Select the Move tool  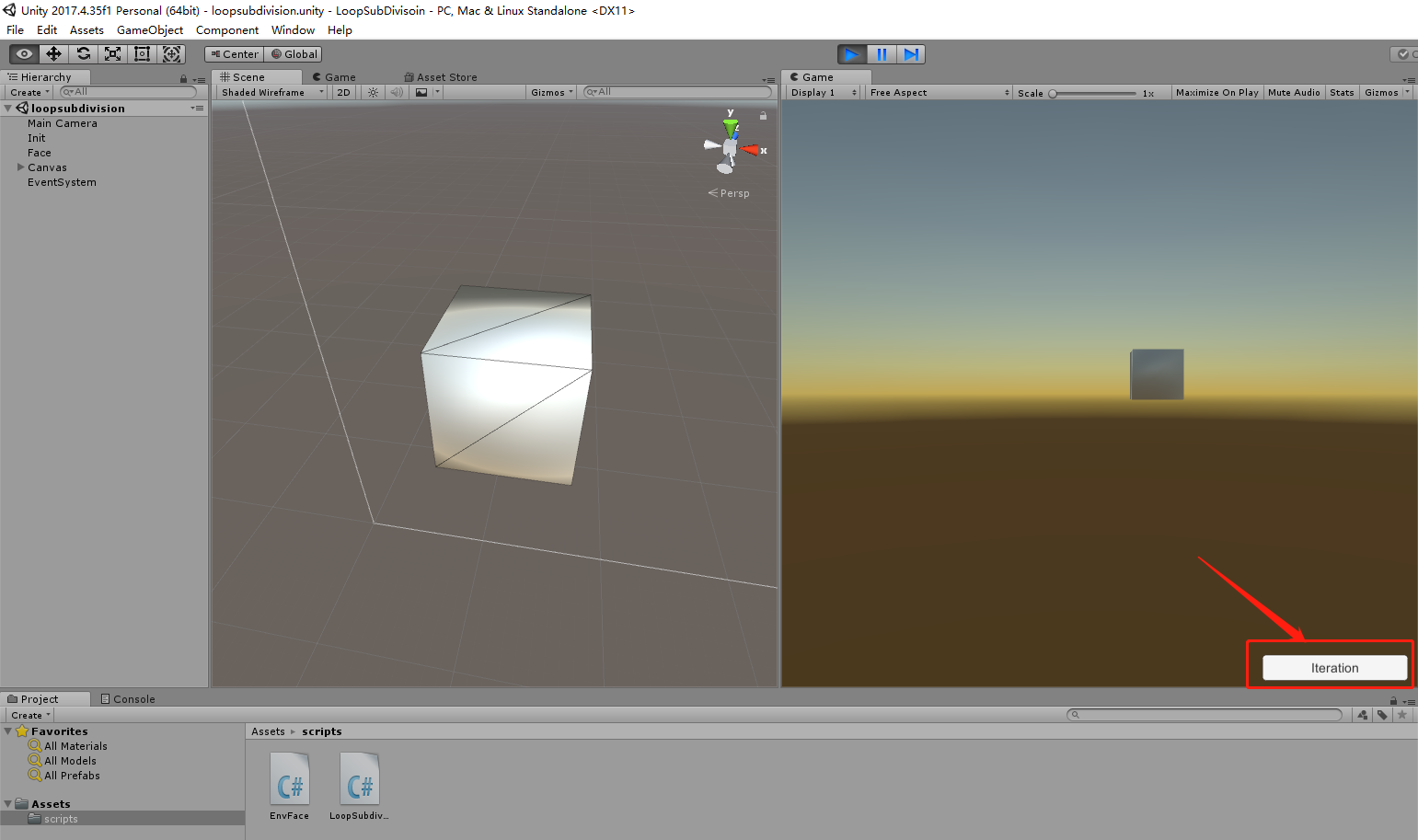[52, 53]
